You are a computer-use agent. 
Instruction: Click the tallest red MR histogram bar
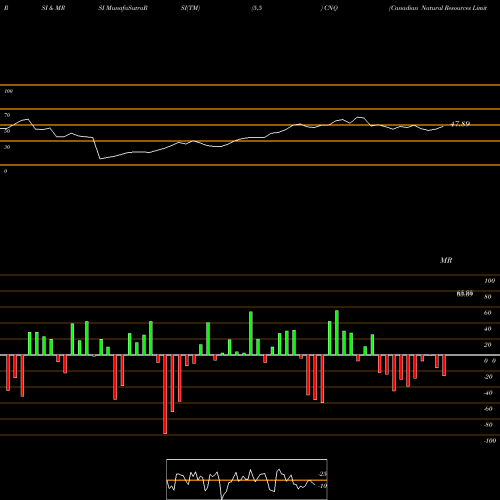[165, 394]
